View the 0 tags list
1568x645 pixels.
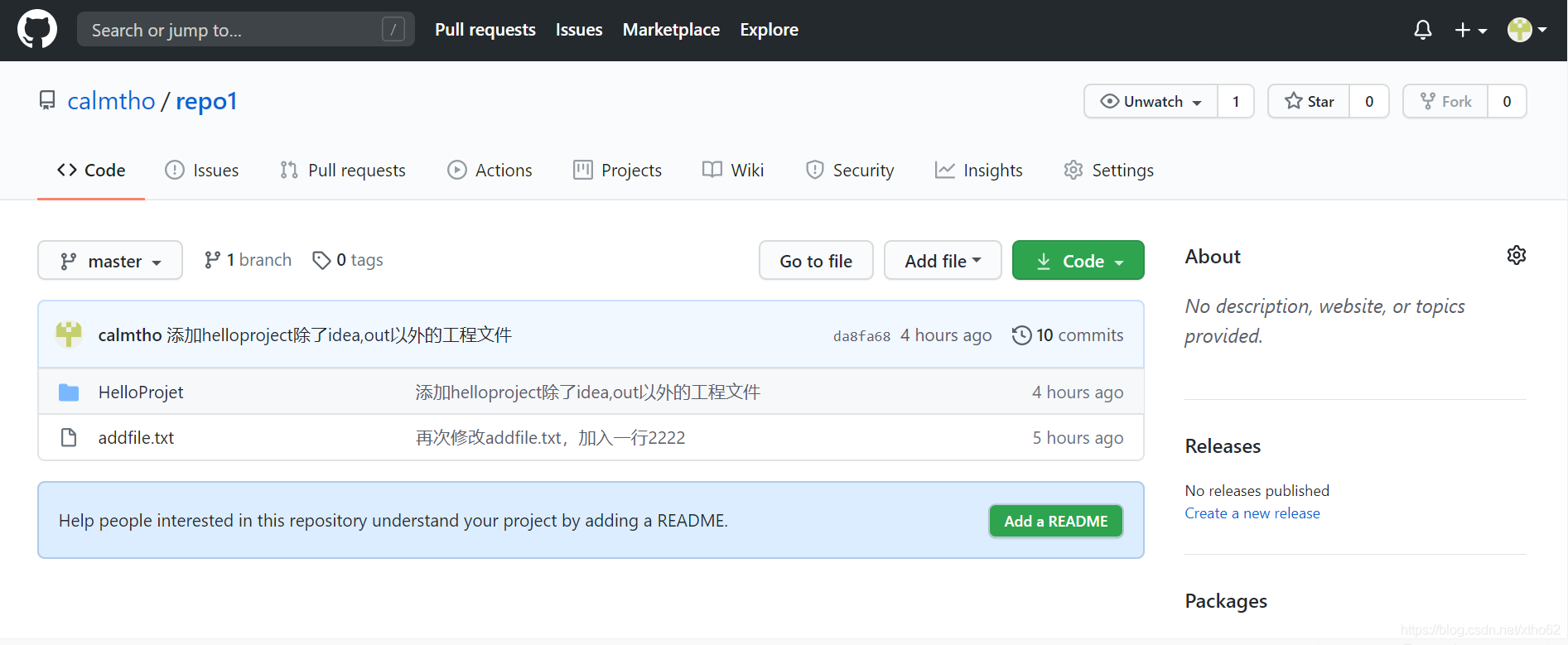tap(347, 260)
